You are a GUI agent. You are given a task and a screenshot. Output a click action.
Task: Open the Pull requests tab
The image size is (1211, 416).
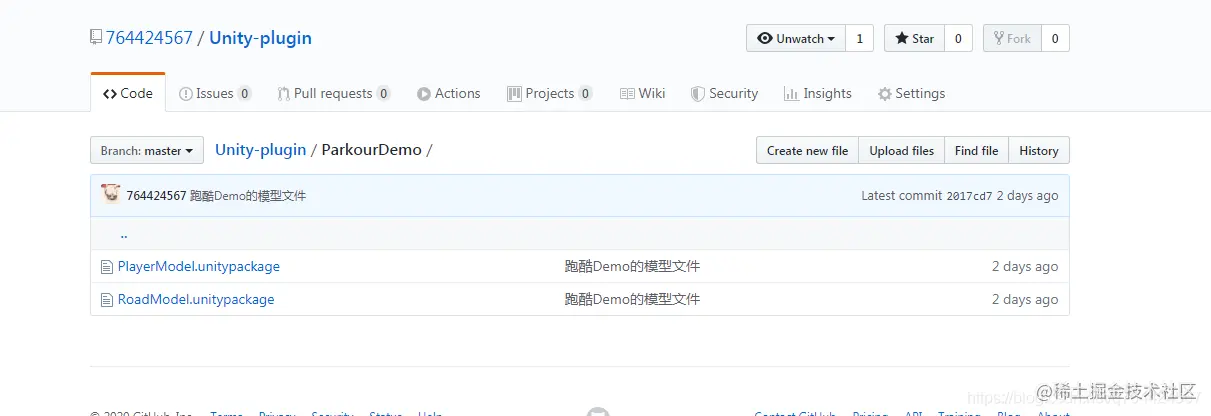(334, 93)
